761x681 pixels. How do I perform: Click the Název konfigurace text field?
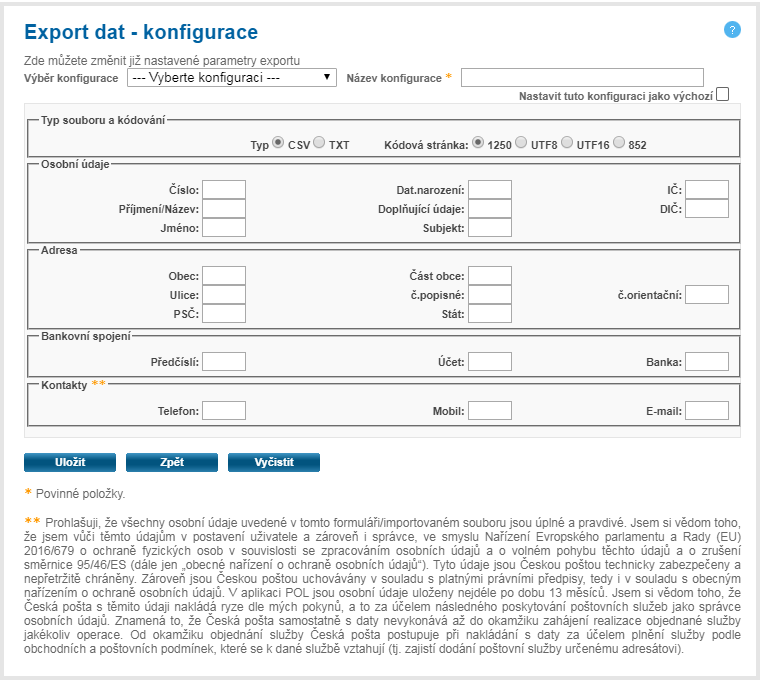pos(582,77)
